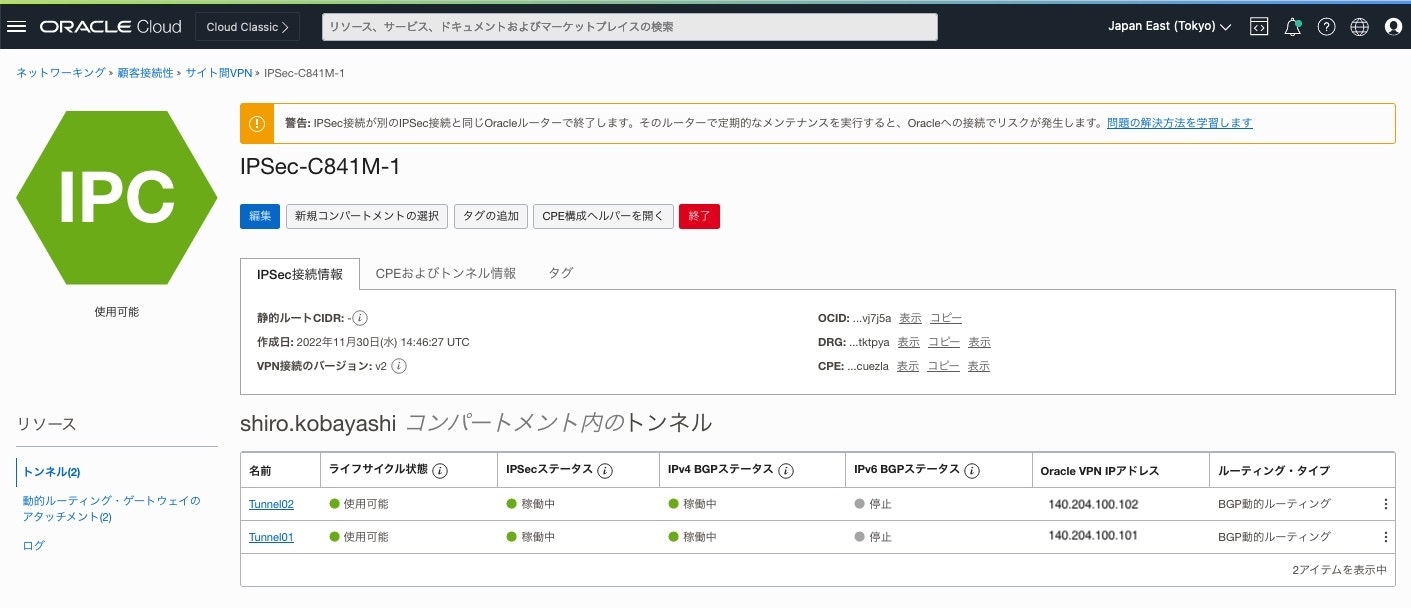This screenshot has height=608, width=1411.
Task: Open the Japan East (Tokyo) region dropdown
Action: pos(1169,27)
